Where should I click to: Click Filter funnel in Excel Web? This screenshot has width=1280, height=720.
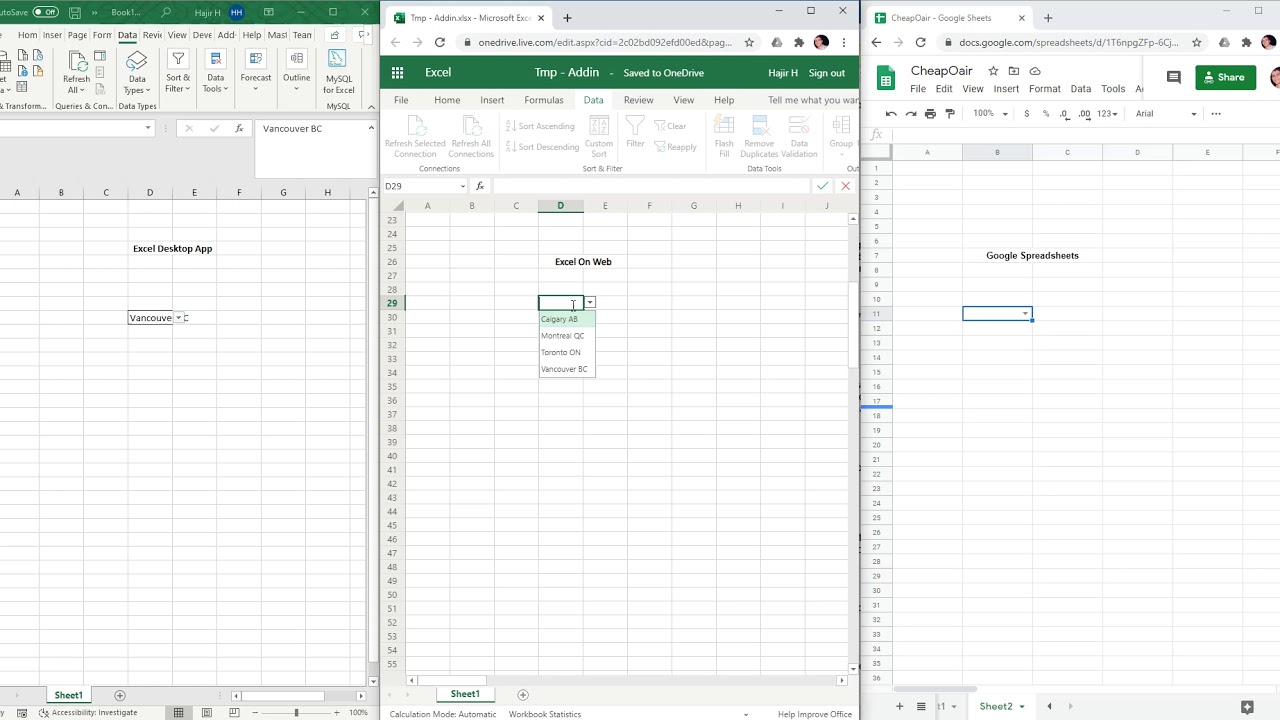coord(635,132)
